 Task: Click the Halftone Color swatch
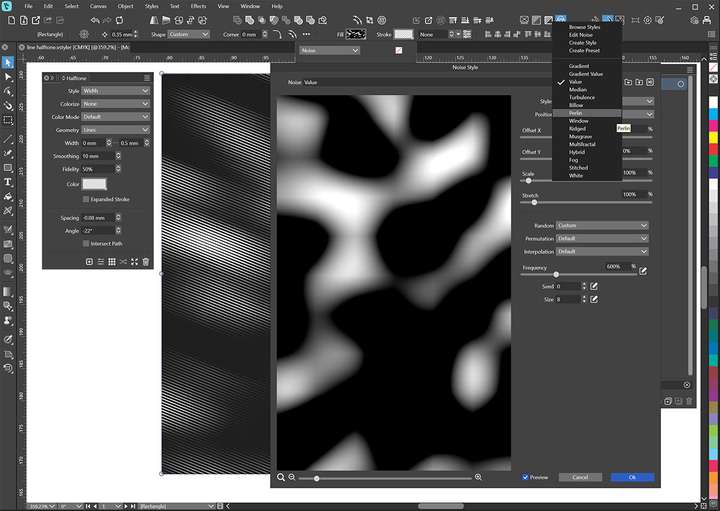tap(95, 184)
